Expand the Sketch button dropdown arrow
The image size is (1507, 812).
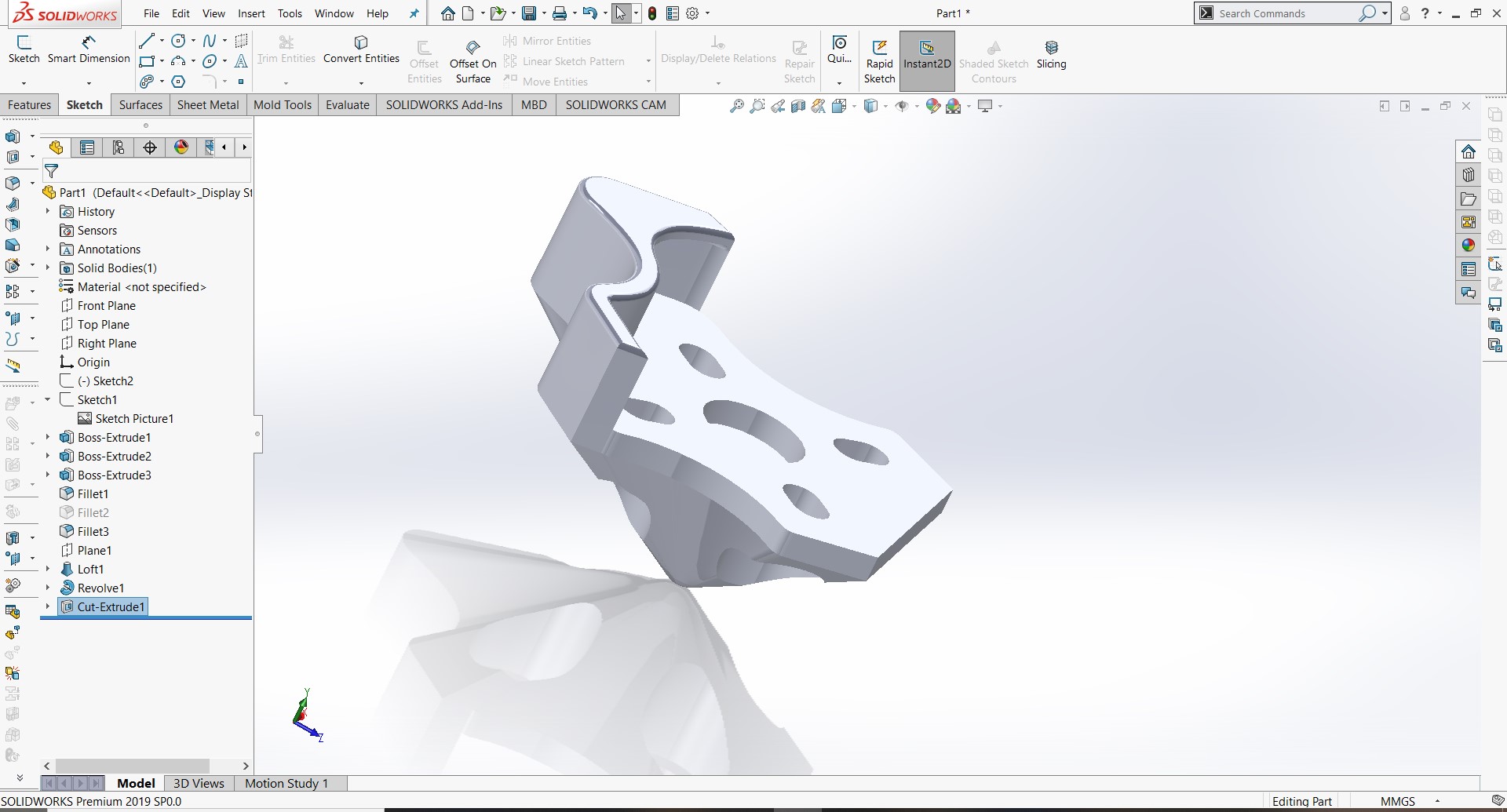tap(24, 82)
